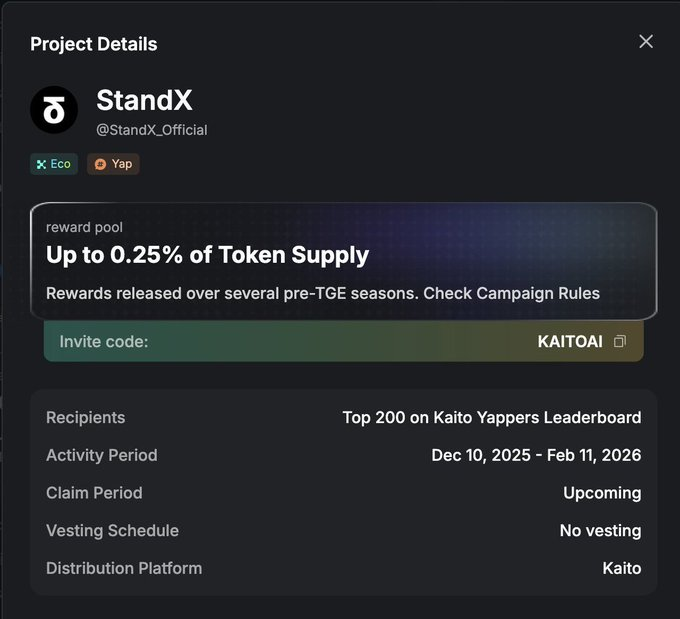Click the Invite code label
The width and height of the screenshot is (680, 619).
[x=104, y=342]
